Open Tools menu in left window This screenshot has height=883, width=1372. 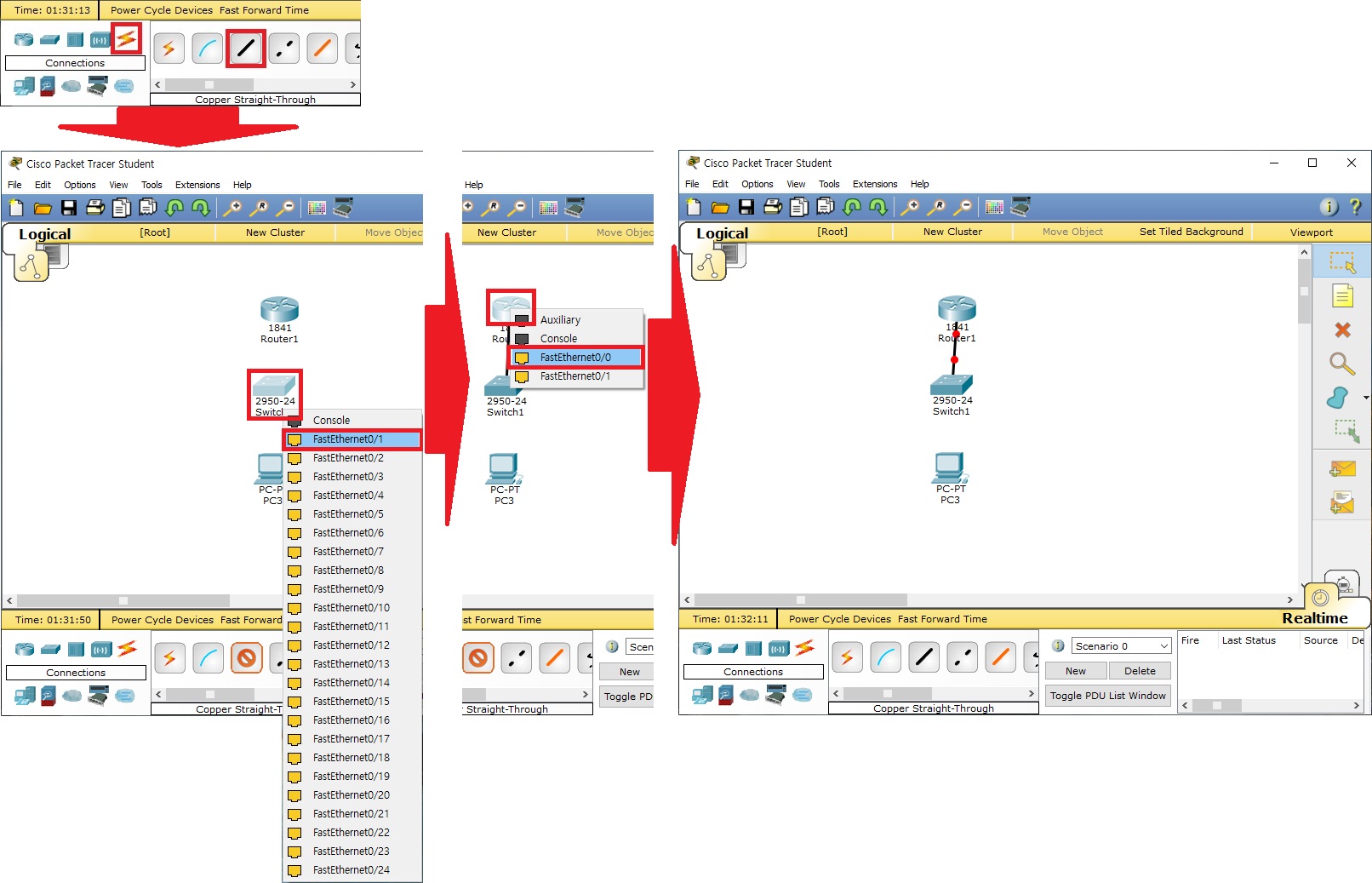coord(151,185)
